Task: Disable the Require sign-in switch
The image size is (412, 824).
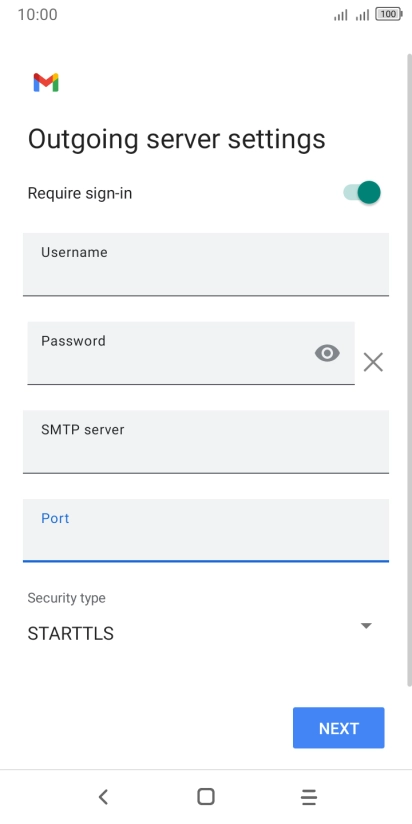Action: pyautogui.click(x=362, y=192)
